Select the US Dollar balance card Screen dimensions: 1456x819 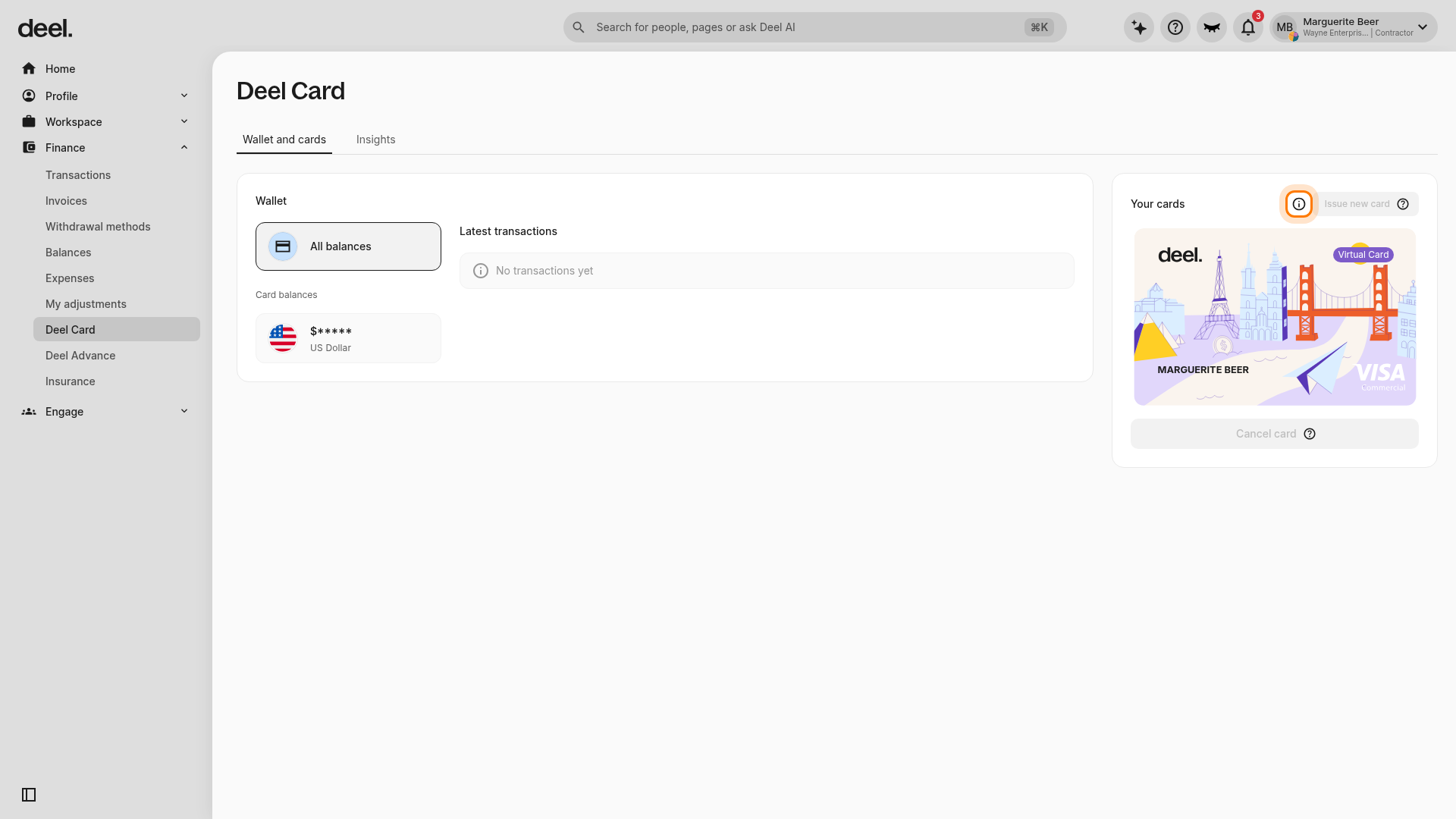348,338
